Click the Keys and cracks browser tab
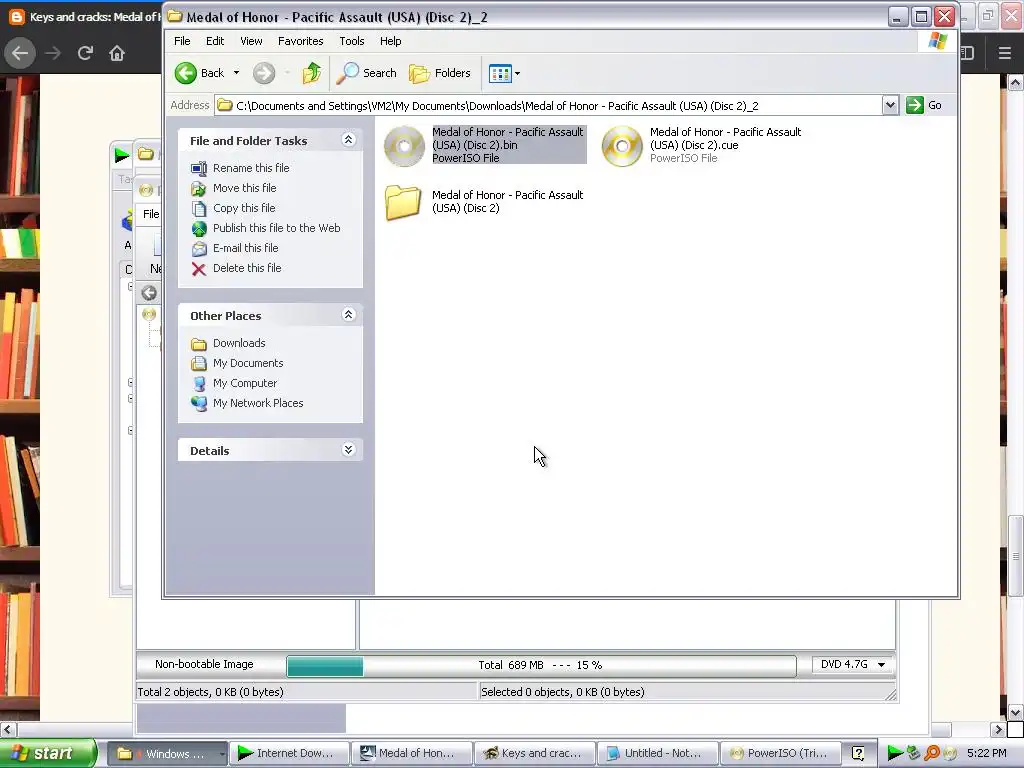 tap(84, 17)
